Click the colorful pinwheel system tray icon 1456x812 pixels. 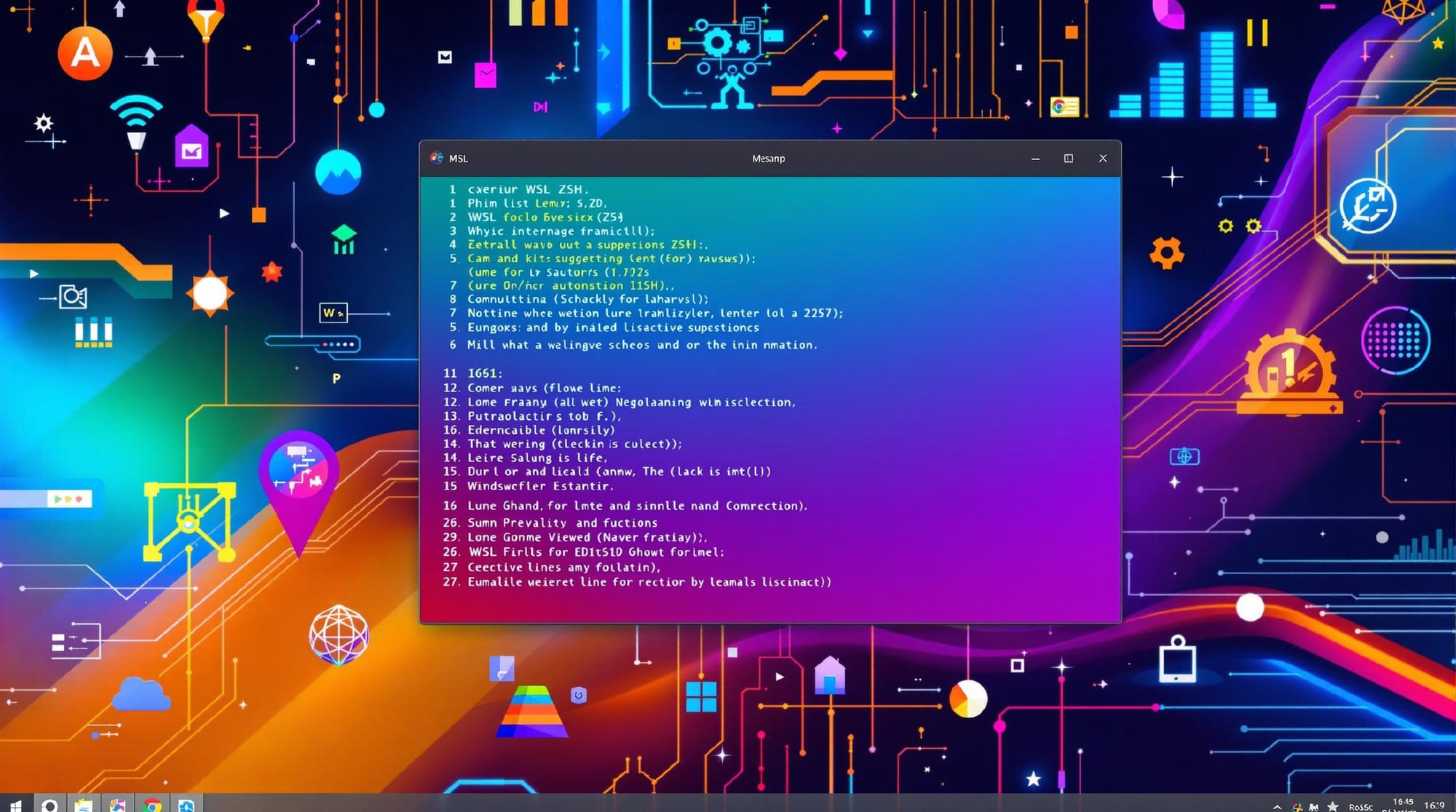click(1297, 806)
